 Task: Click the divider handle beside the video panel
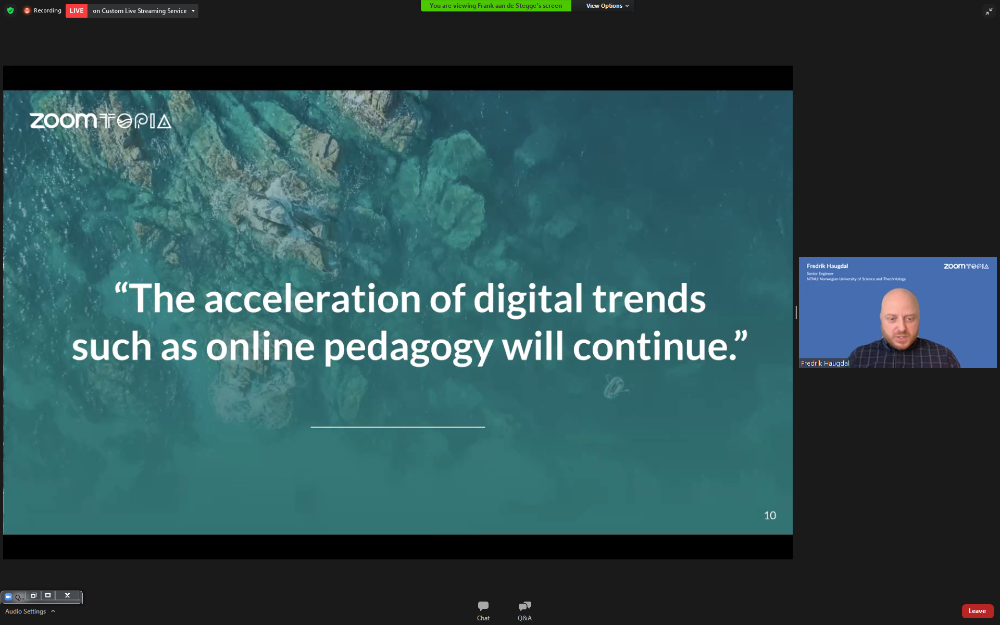(796, 312)
